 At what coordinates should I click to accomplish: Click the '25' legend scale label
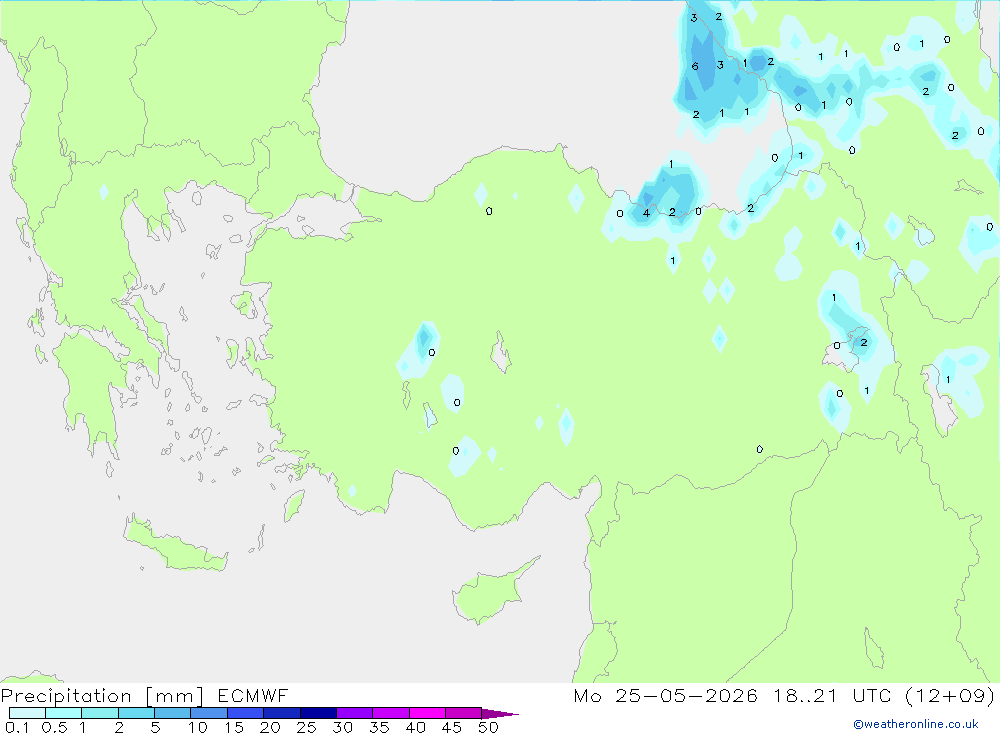pyautogui.click(x=306, y=727)
